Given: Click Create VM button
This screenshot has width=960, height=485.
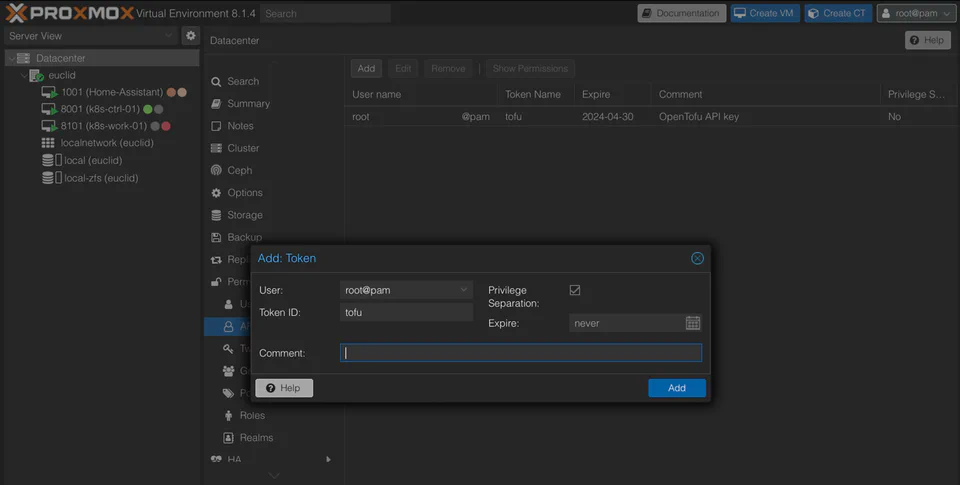Looking at the screenshot, I should 765,13.
